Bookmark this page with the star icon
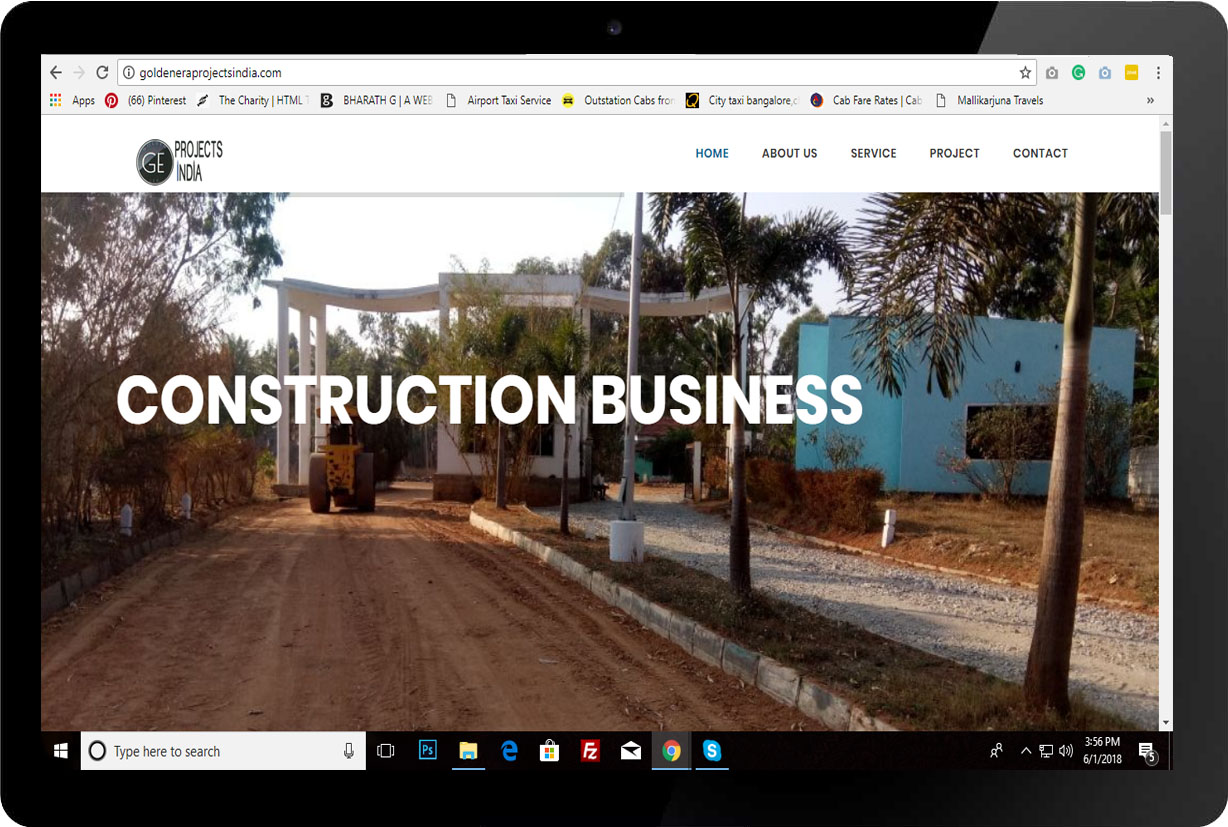The height and width of the screenshot is (827, 1228). click(1025, 73)
